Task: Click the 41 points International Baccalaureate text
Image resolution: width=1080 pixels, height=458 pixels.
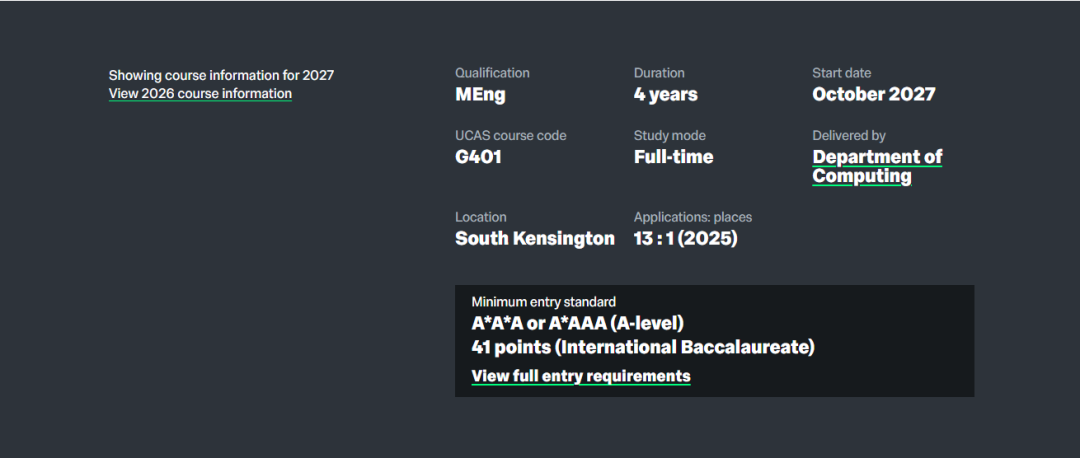Action: point(643,347)
